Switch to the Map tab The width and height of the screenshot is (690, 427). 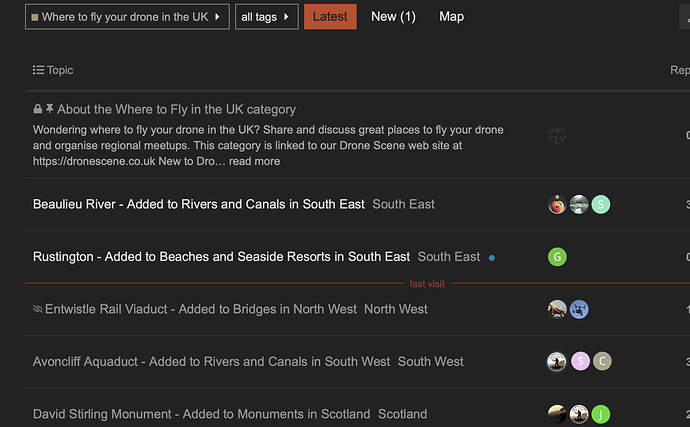pos(451,17)
